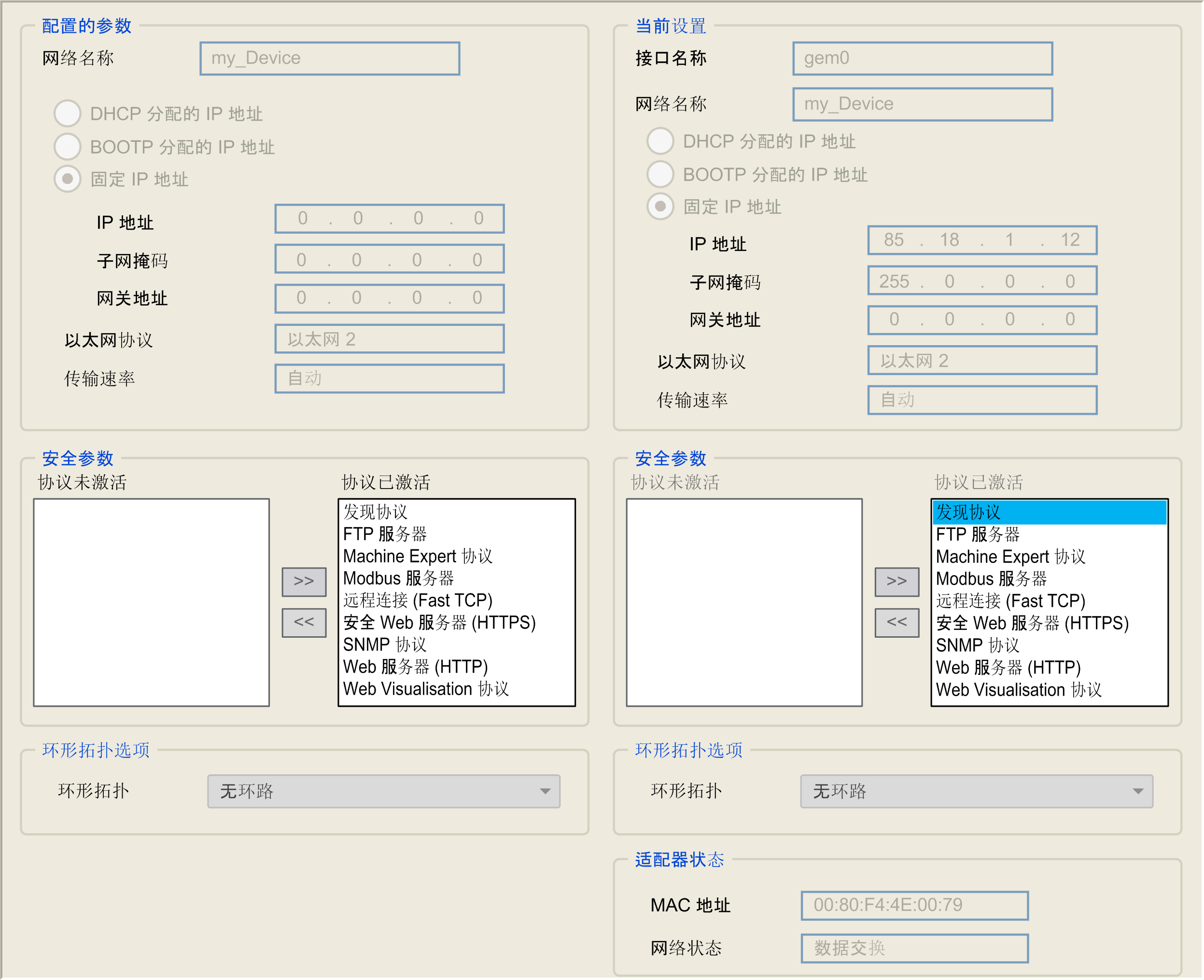Click the 无环路 dropdown arrow in 当前设置
The image size is (1204, 980).
pos(1139,791)
